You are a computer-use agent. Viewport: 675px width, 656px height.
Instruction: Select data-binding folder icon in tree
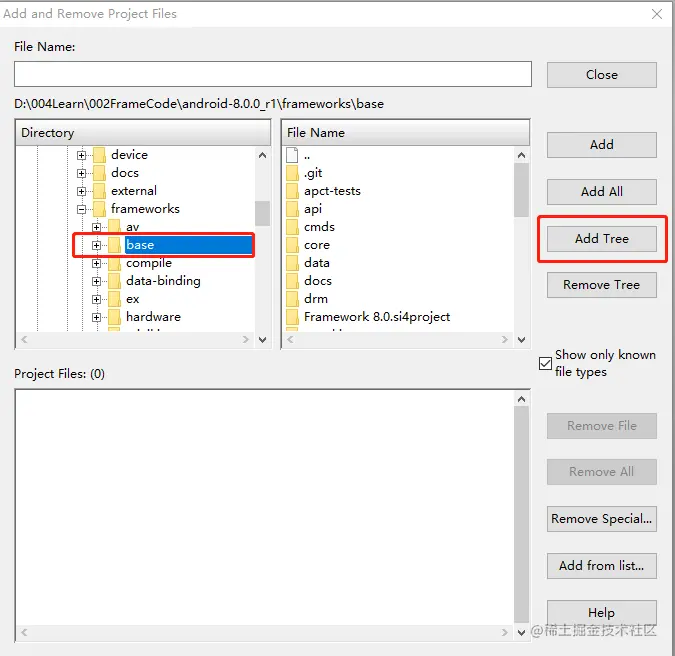point(114,281)
